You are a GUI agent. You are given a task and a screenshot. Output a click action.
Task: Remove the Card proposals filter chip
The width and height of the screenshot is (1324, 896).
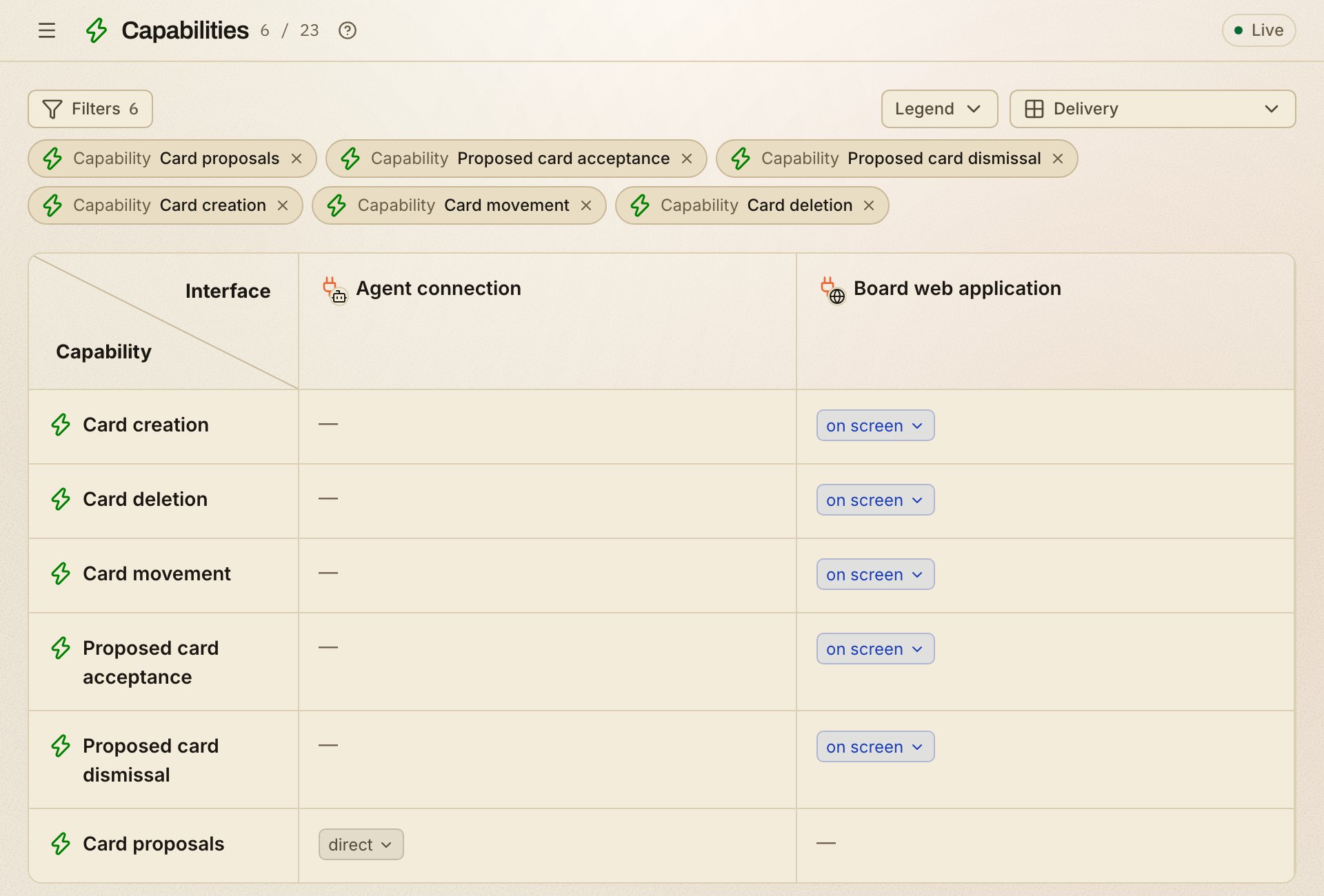[297, 159]
